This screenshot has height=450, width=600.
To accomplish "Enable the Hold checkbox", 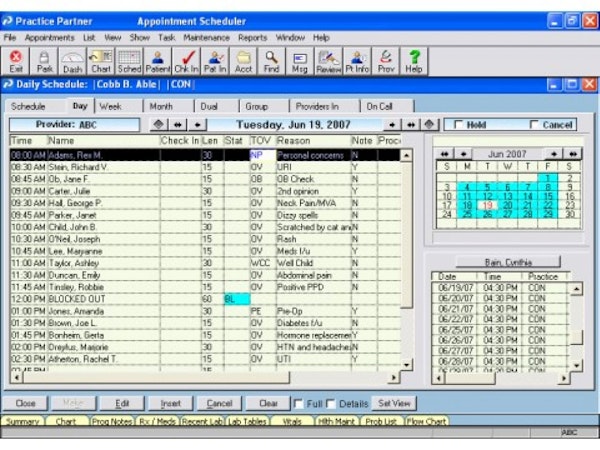I will click(x=458, y=124).
